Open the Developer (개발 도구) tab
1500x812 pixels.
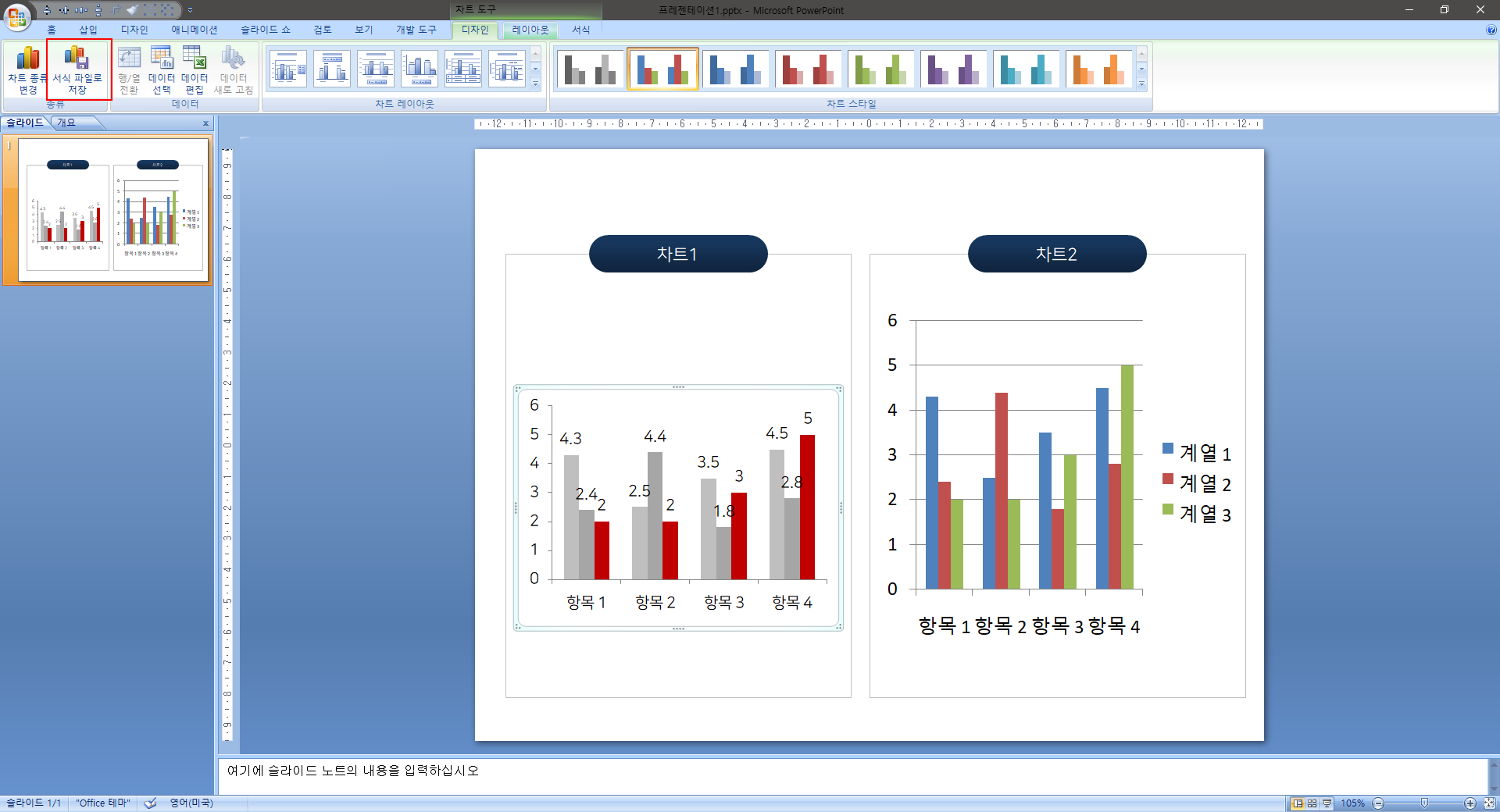416,30
